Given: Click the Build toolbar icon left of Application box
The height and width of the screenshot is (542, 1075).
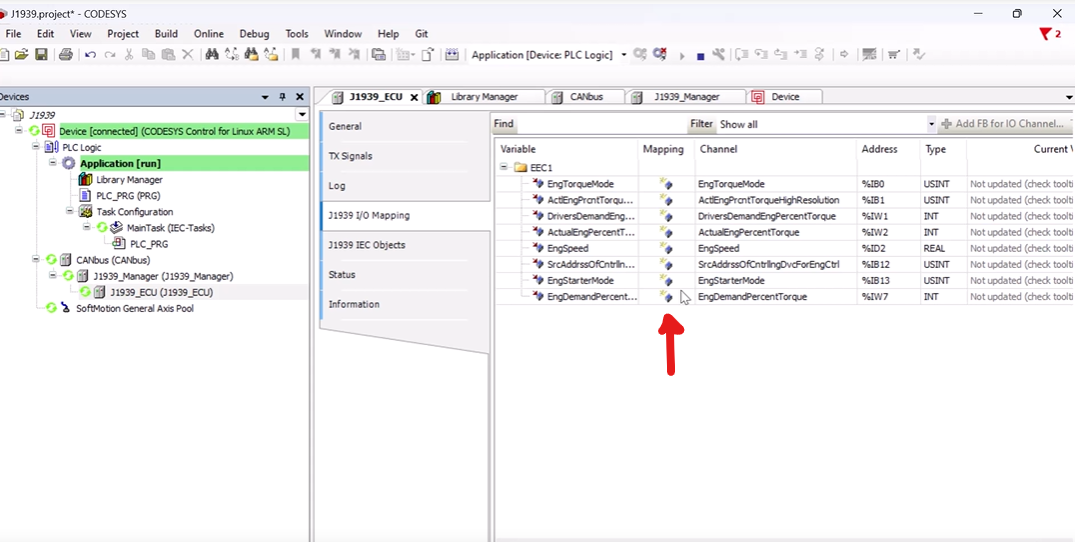Looking at the screenshot, I should [451, 55].
